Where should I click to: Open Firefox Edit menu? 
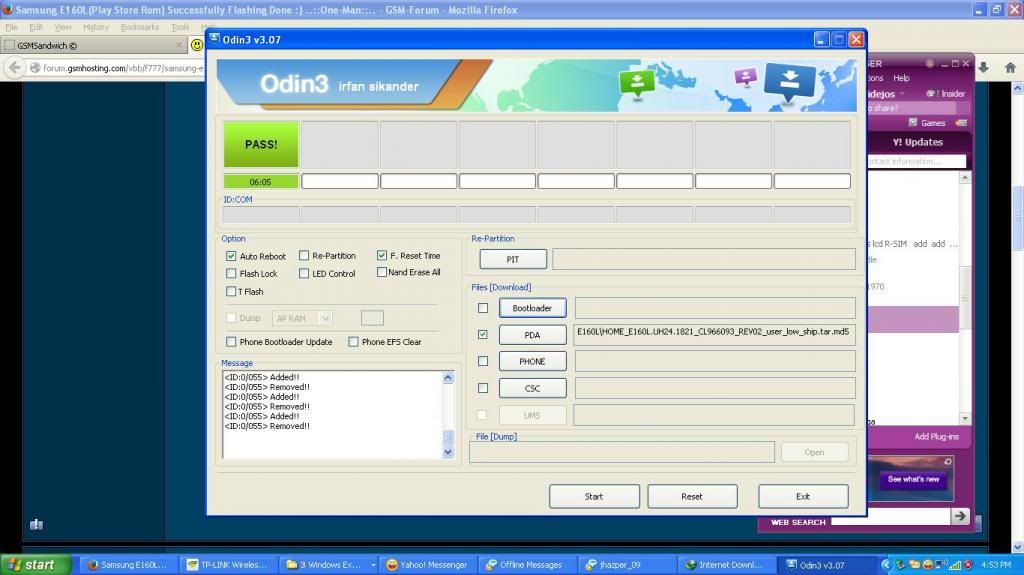(x=36, y=27)
